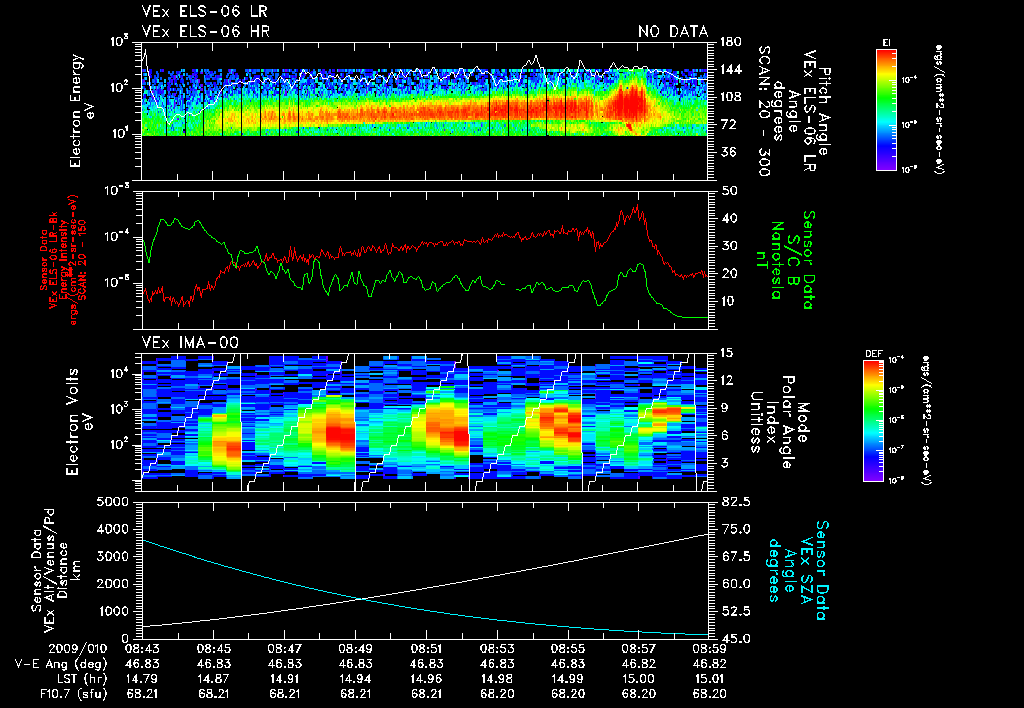Viewport: 1024px width, 708px height.
Task: Click the V-E Ang value under 08:59
Action: [x=709, y=664]
